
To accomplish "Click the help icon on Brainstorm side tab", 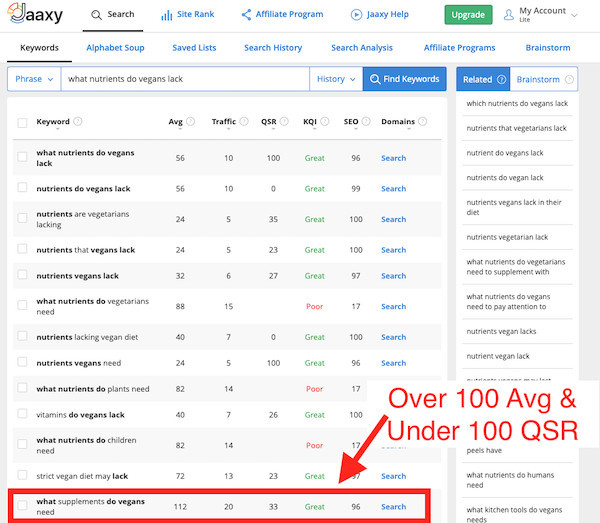I will tap(569, 79).
